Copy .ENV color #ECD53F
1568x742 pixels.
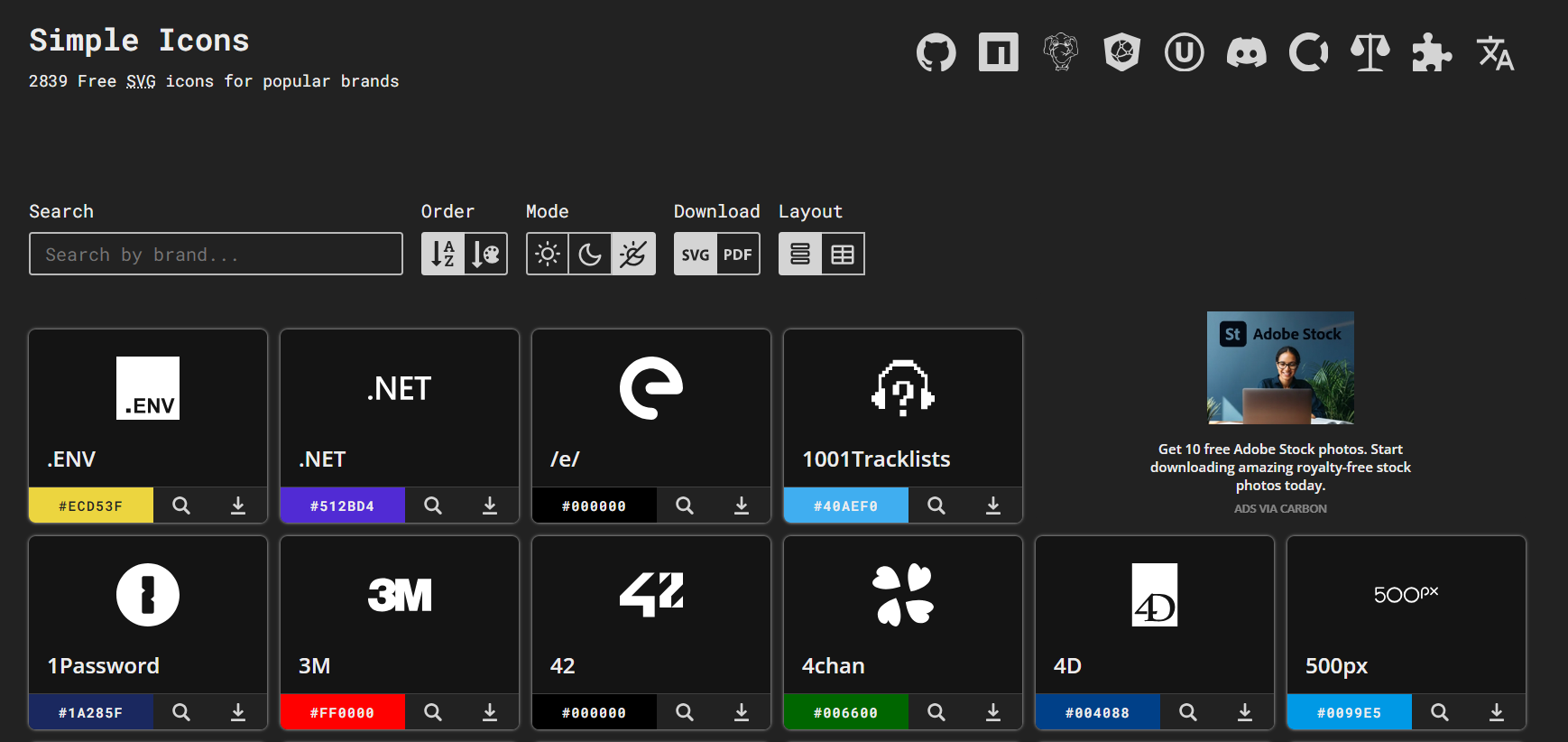tap(91, 505)
